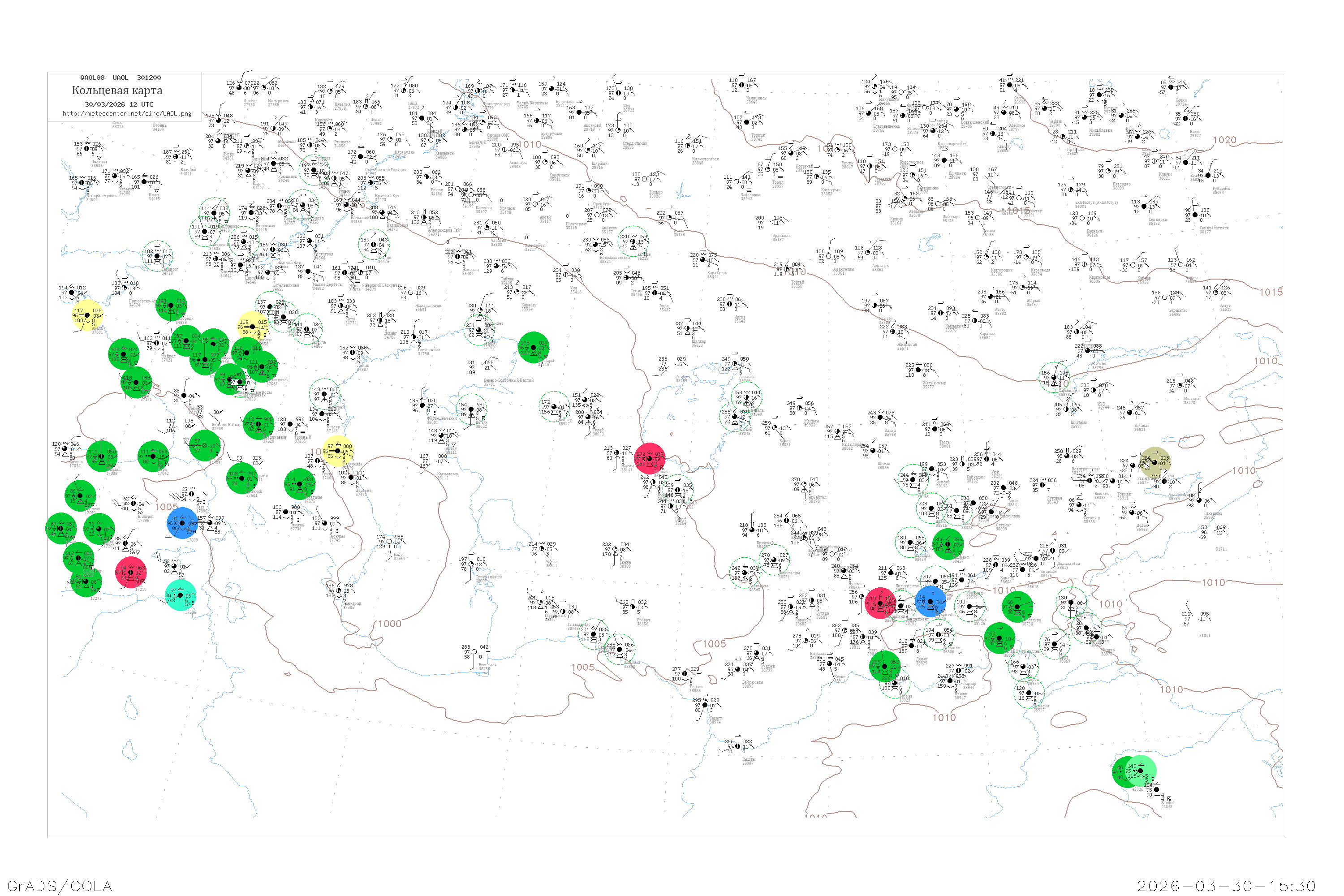The height and width of the screenshot is (896, 1344).
Task: Click the 1015 isobar label on the right edge
Action: pyautogui.click(x=1271, y=292)
